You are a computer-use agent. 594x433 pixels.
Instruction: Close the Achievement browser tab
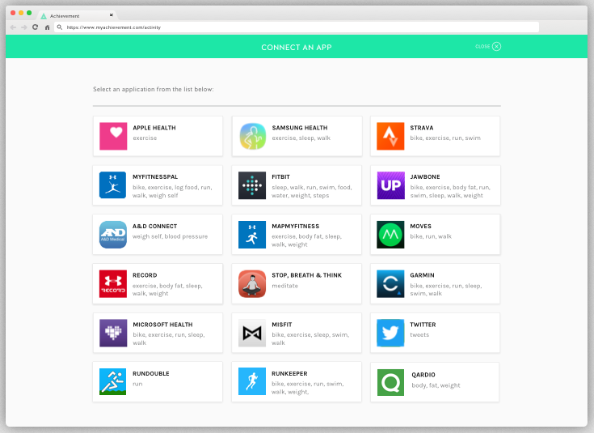pyautogui.click(x=111, y=15)
